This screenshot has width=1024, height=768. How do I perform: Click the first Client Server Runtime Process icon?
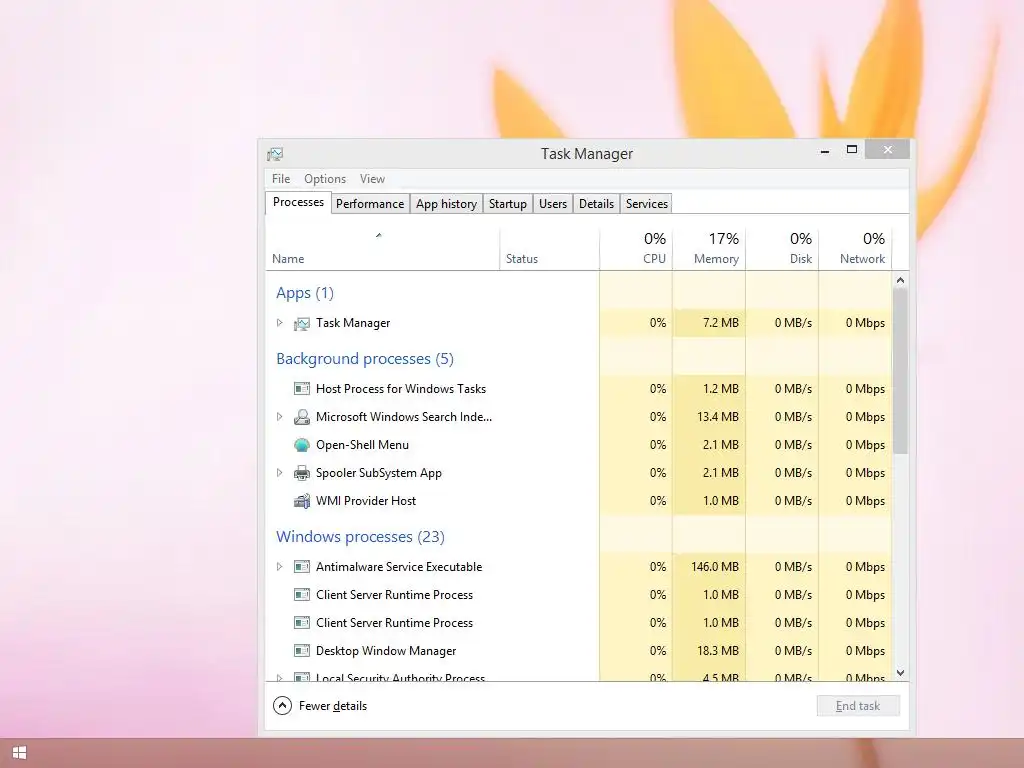302,595
